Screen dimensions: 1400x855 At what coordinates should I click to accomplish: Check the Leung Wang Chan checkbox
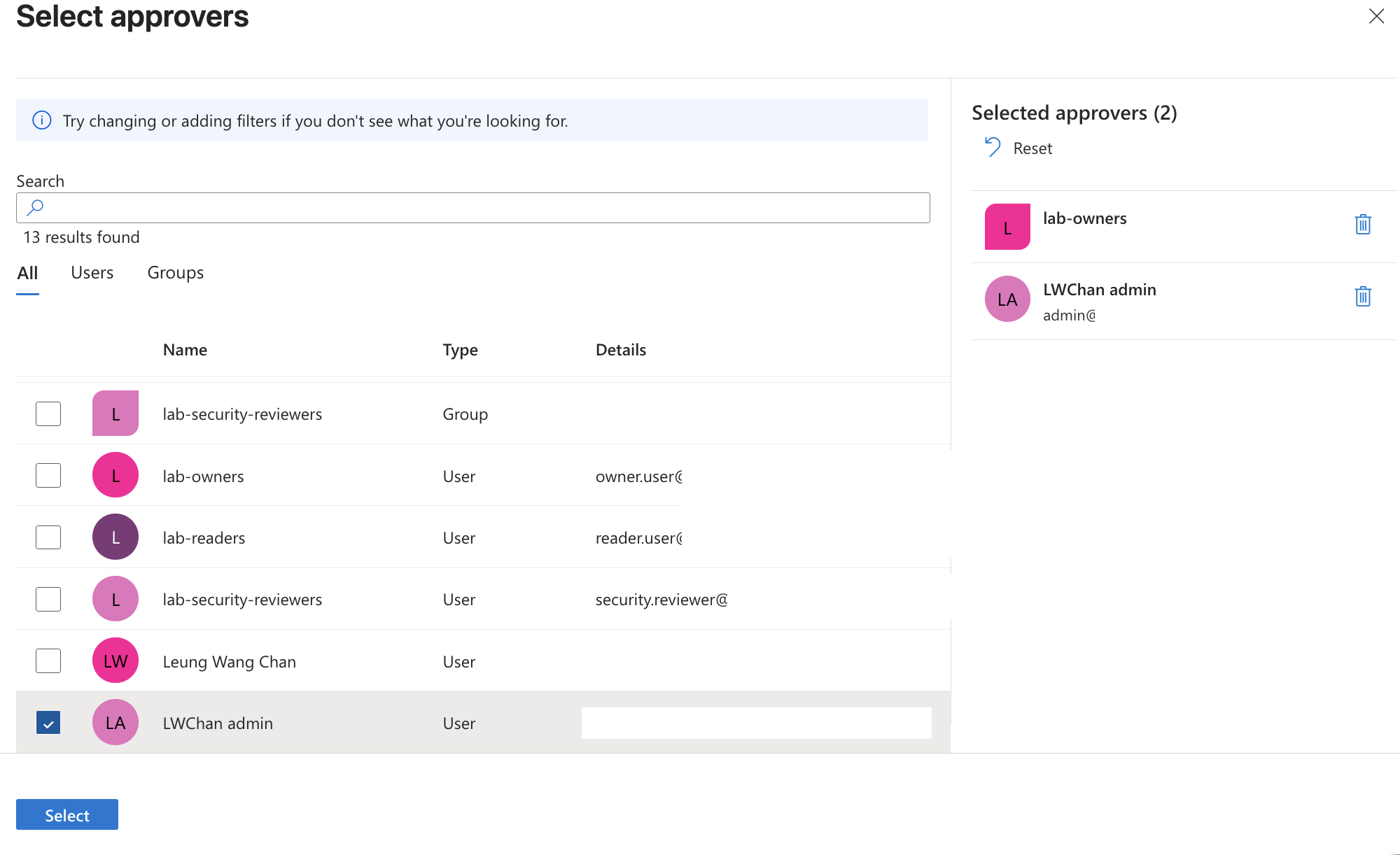tap(48, 660)
